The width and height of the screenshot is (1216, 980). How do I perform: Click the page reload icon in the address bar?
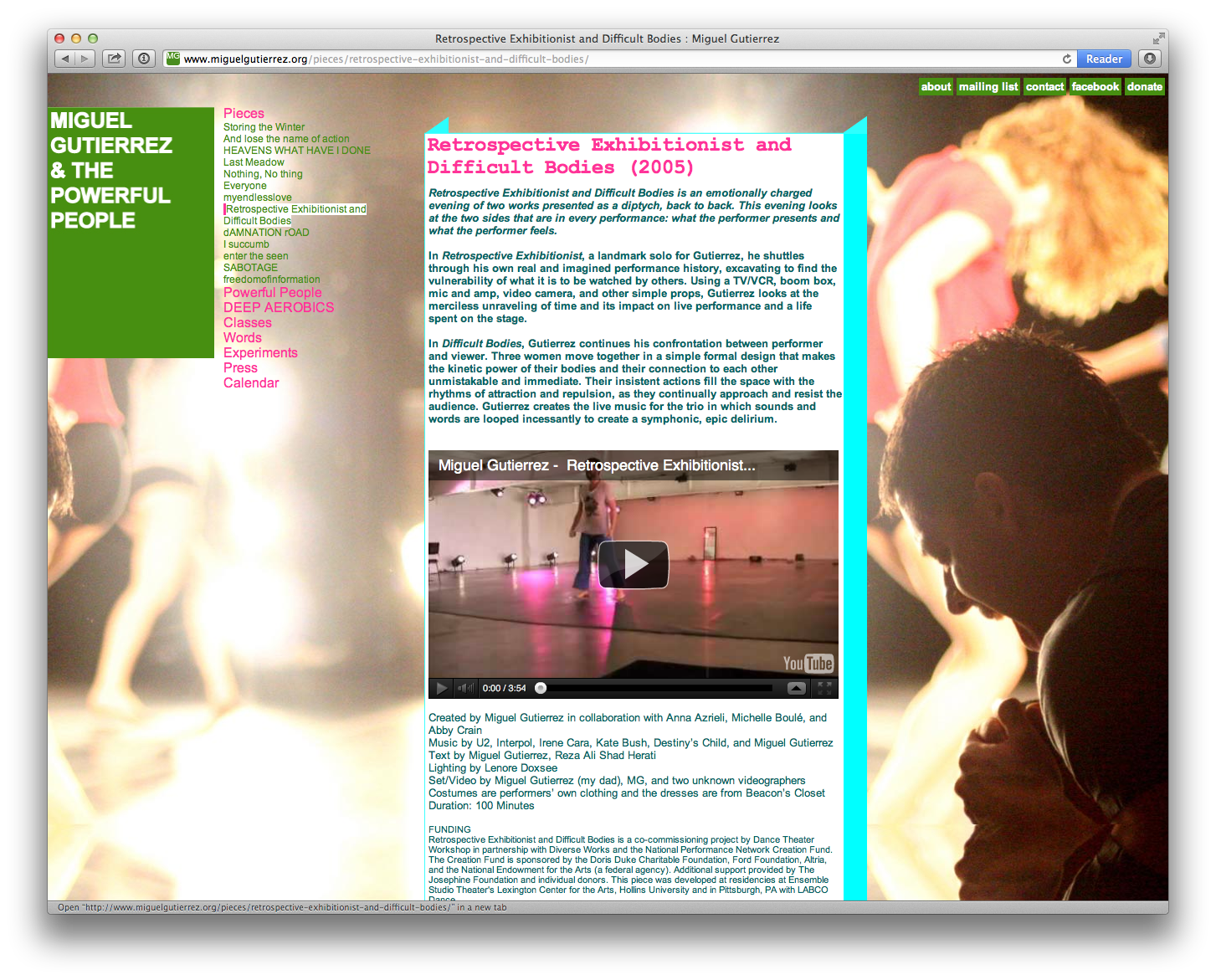click(1066, 59)
